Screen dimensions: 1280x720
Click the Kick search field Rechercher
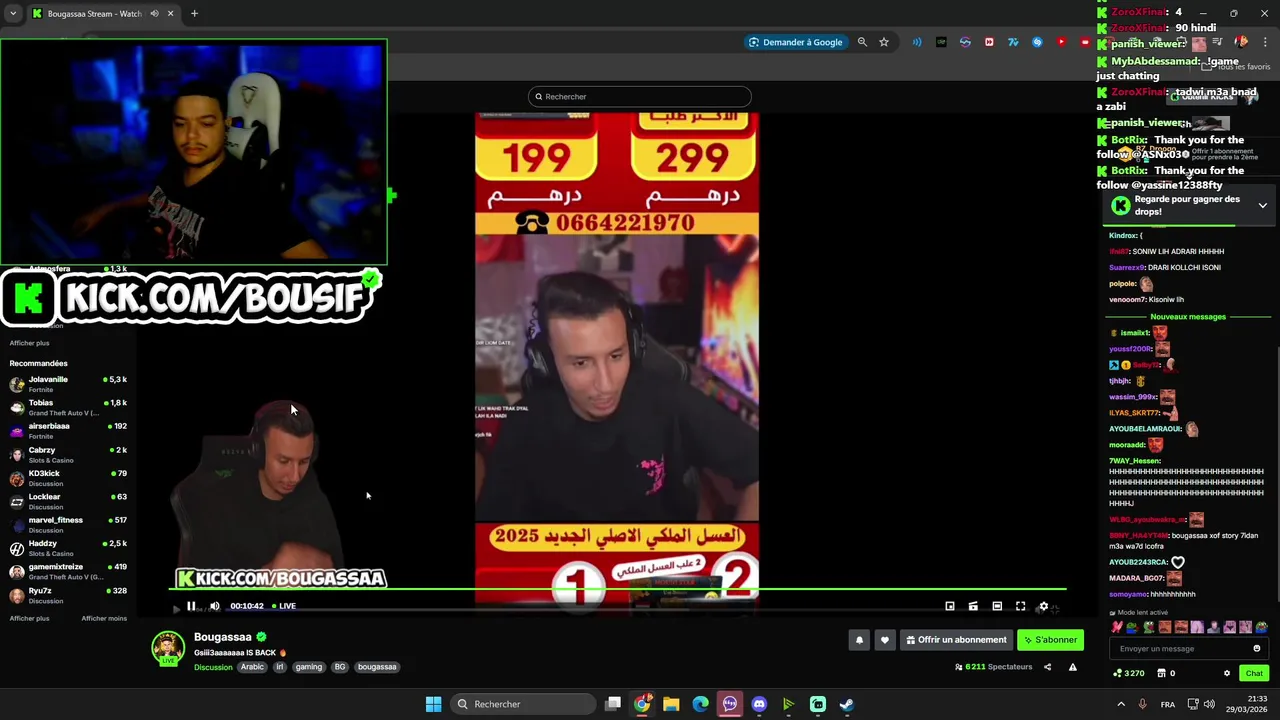[640, 97]
